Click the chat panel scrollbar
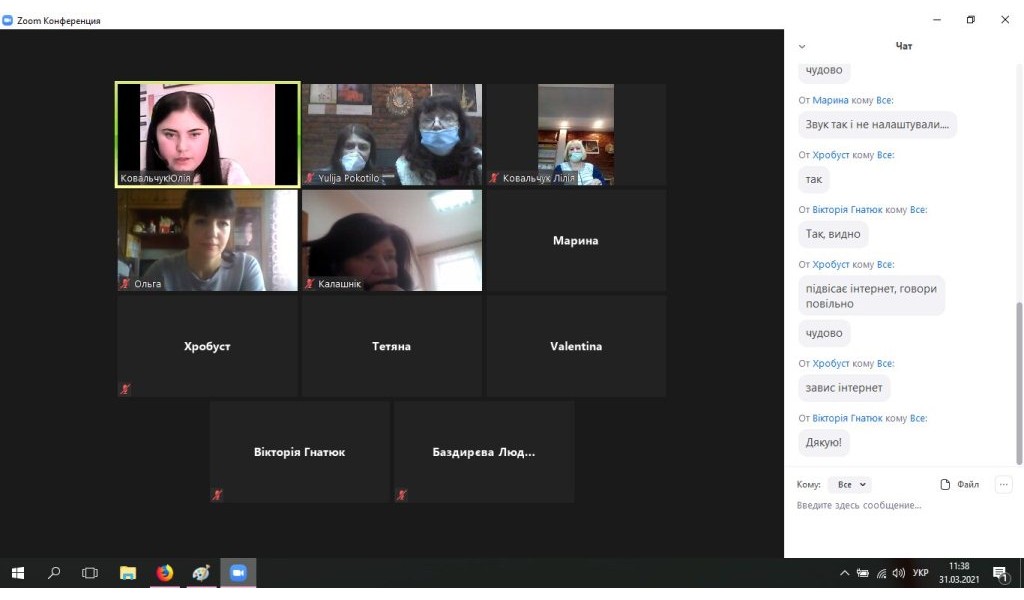The height and width of the screenshot is (600, 1024). pyautogui.click(x=1019, y=380)
